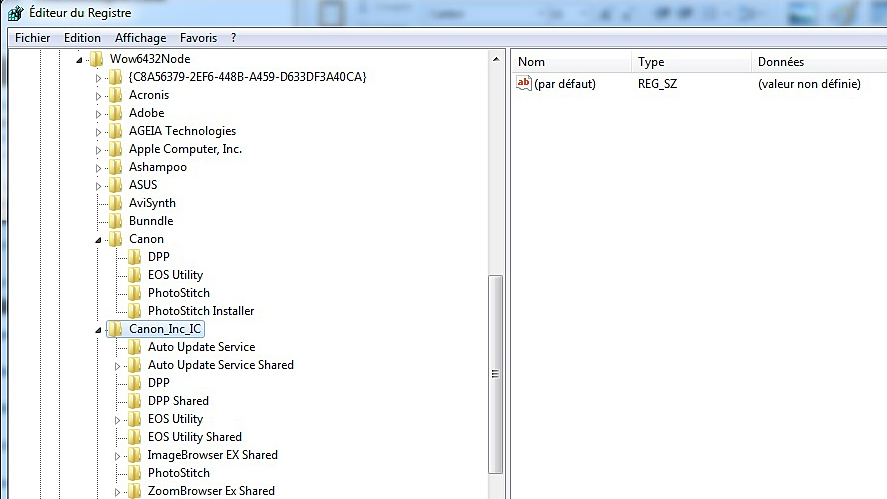Click the EOS Utility Shared folder icon
This screenshot has height=499, width=887.
pyautogui.click(x=135, y=437)
